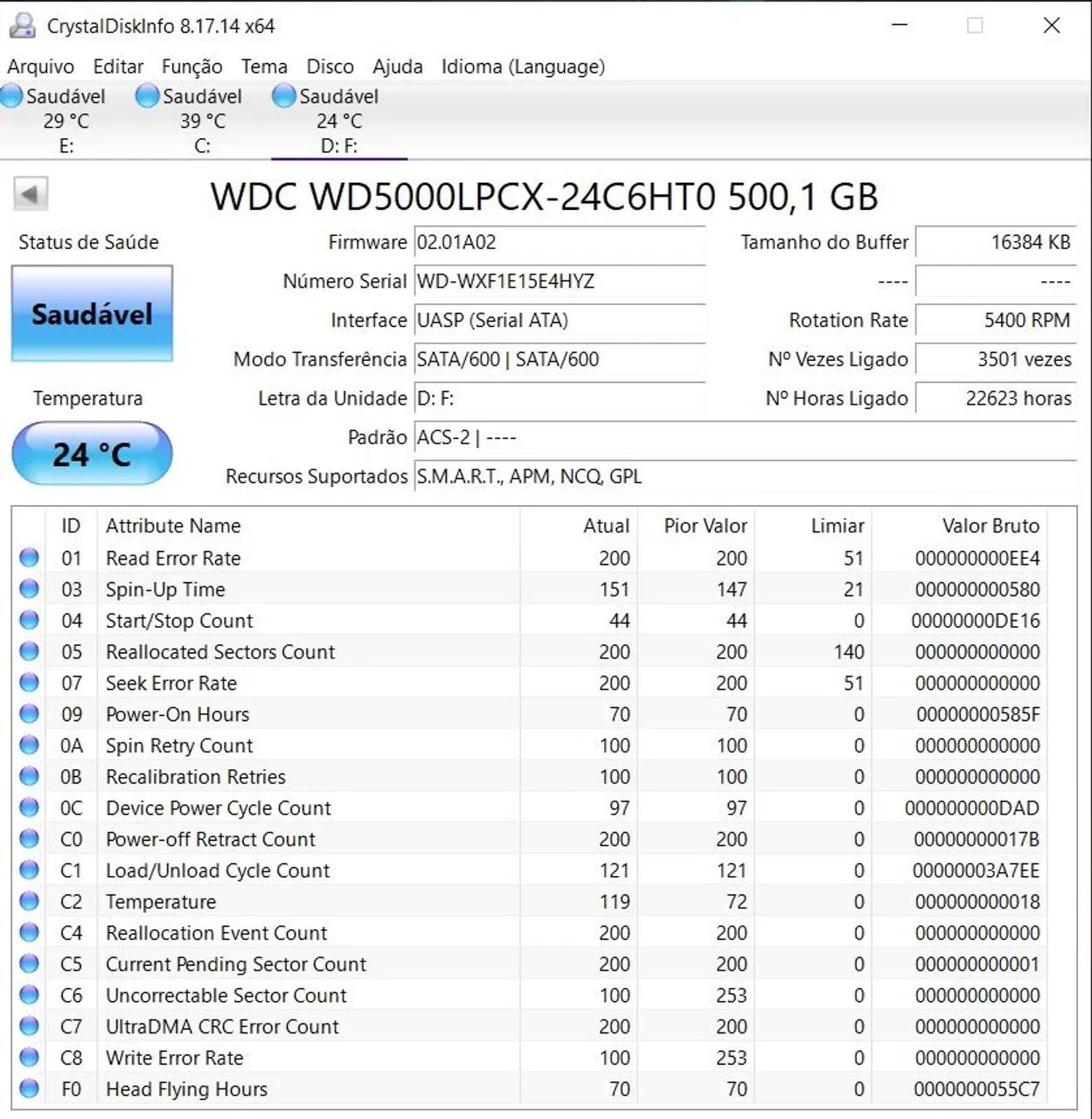Click the Valor Bruto column header
The image size is (1092, 1119).
tap(959, 525)
